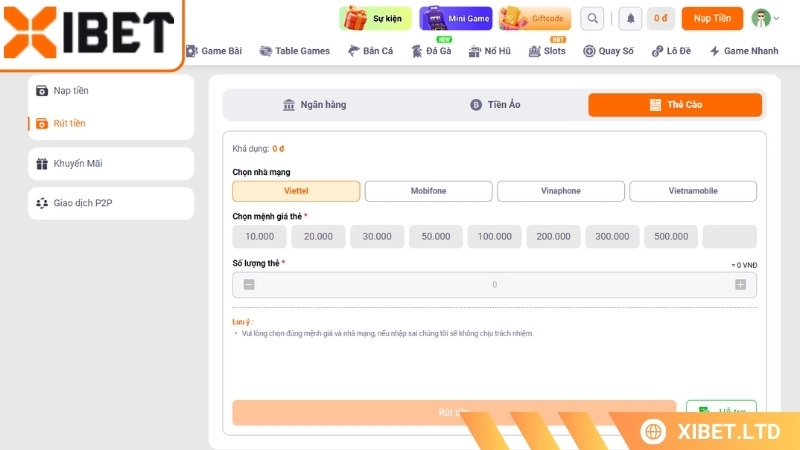Image resolution: width=800 pixels, height=450 pixels.
Task: Select Vietnamobile network
Action: (x=693, y=191)
